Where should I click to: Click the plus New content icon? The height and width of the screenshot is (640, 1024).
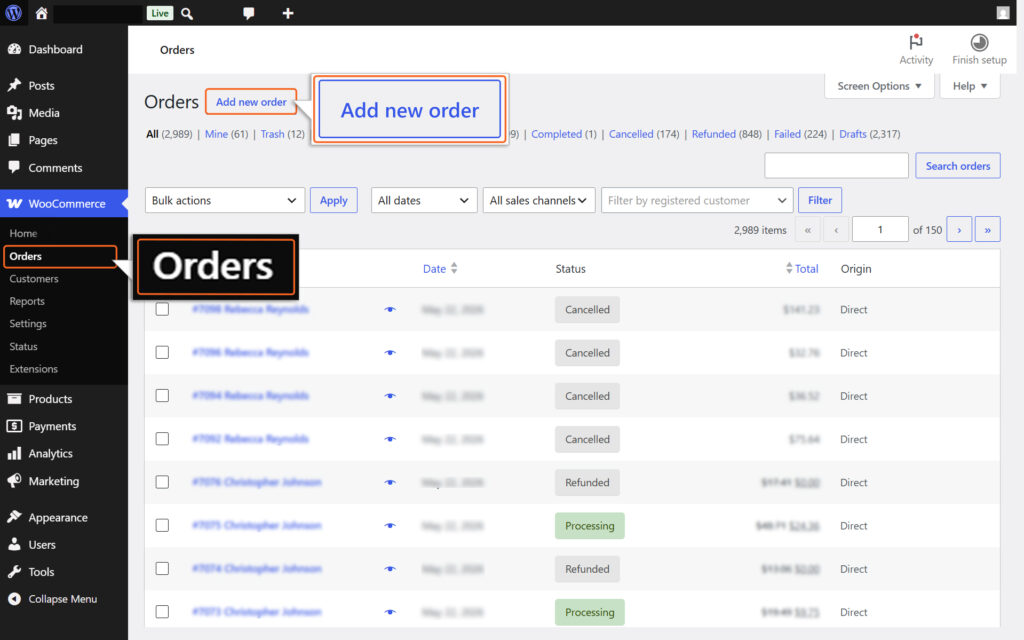287,13
